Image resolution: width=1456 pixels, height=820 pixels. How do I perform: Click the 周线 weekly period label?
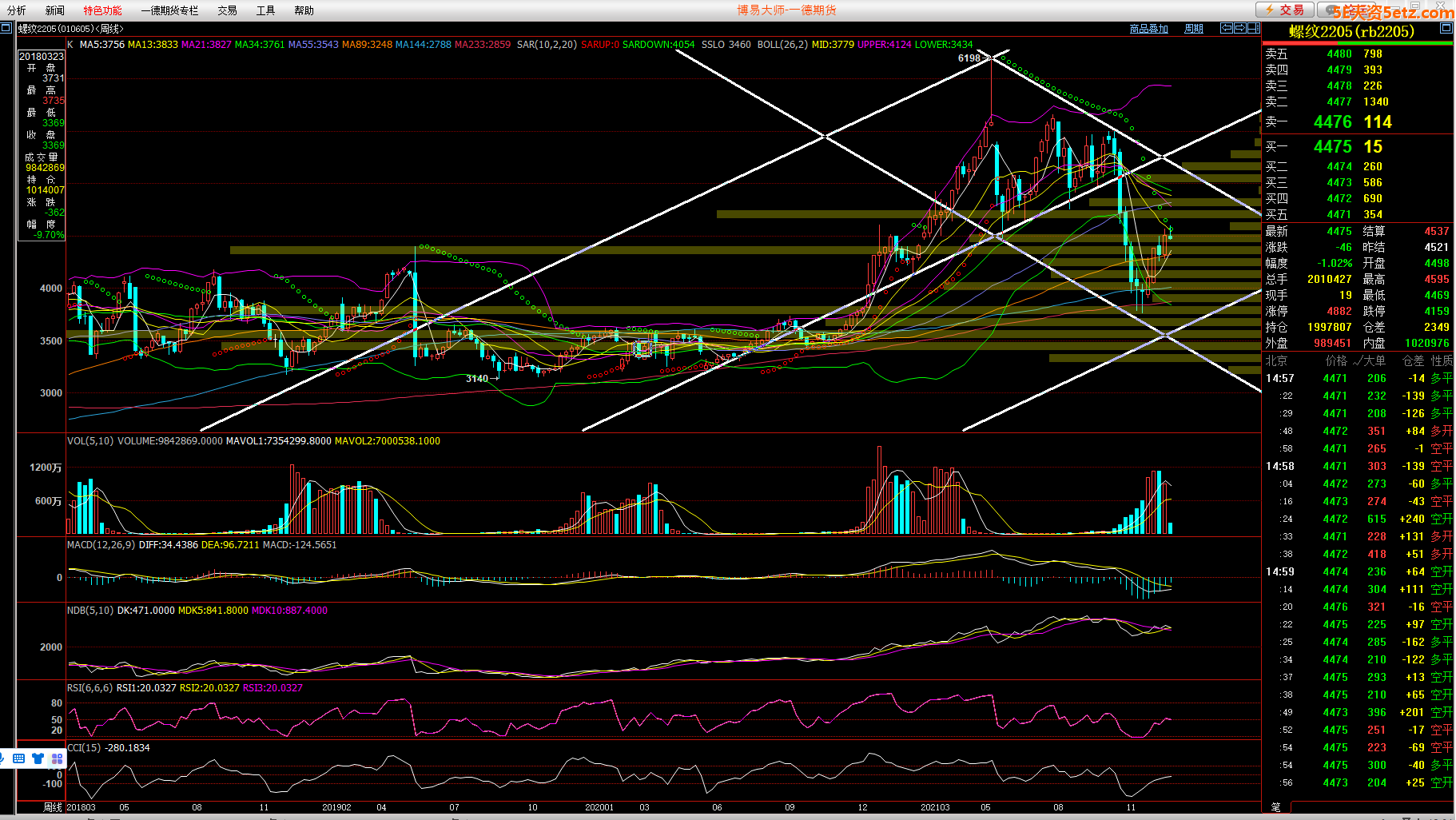53,807
